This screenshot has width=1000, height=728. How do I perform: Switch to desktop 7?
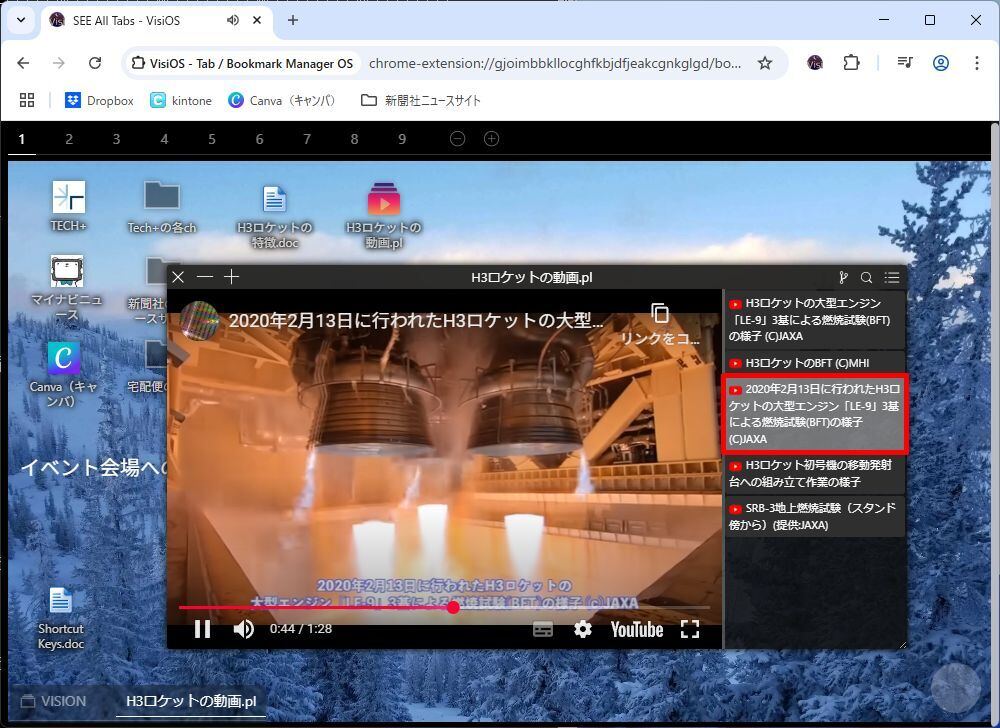307,139
